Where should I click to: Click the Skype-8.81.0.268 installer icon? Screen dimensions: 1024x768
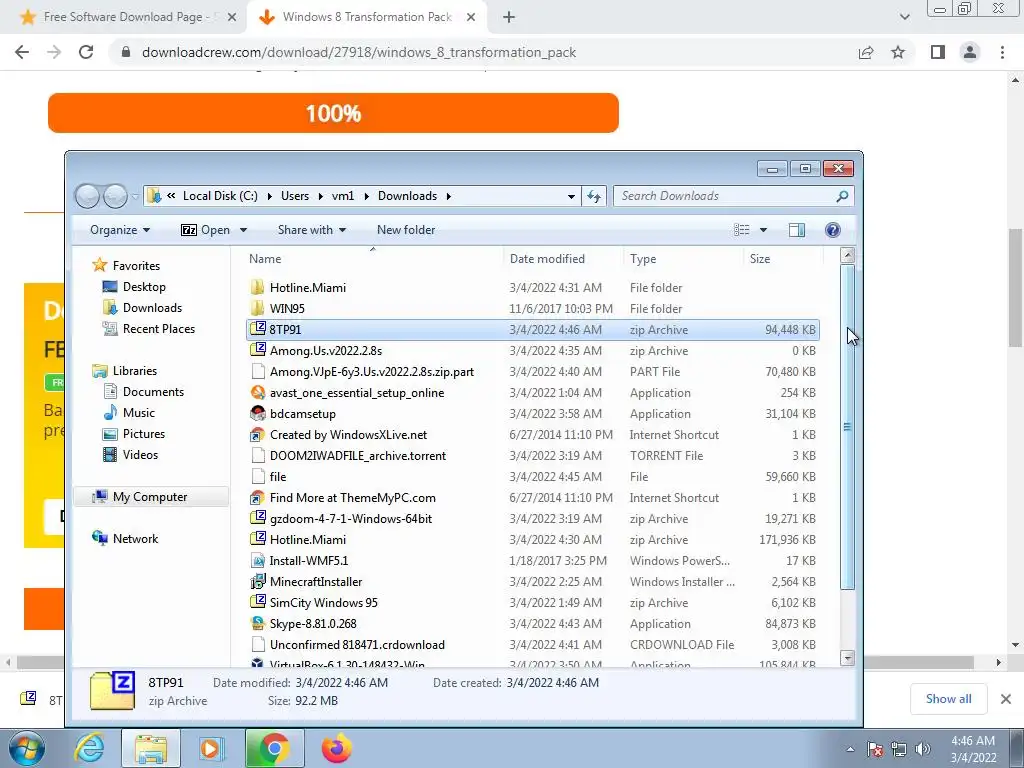click(258, 624)
